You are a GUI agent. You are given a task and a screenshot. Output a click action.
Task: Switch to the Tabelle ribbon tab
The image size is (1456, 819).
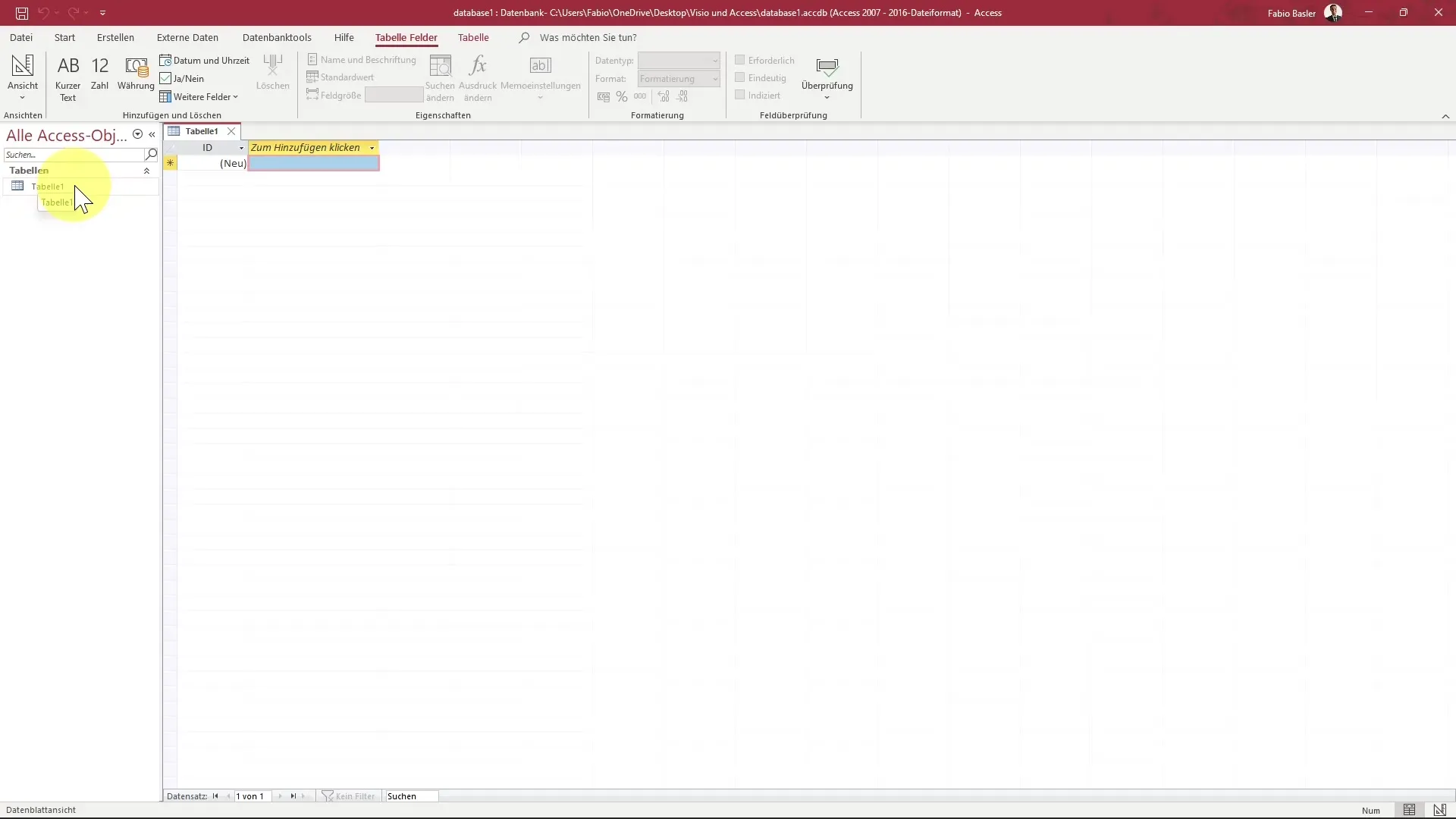pyautogui.click(x=473, y=37)
